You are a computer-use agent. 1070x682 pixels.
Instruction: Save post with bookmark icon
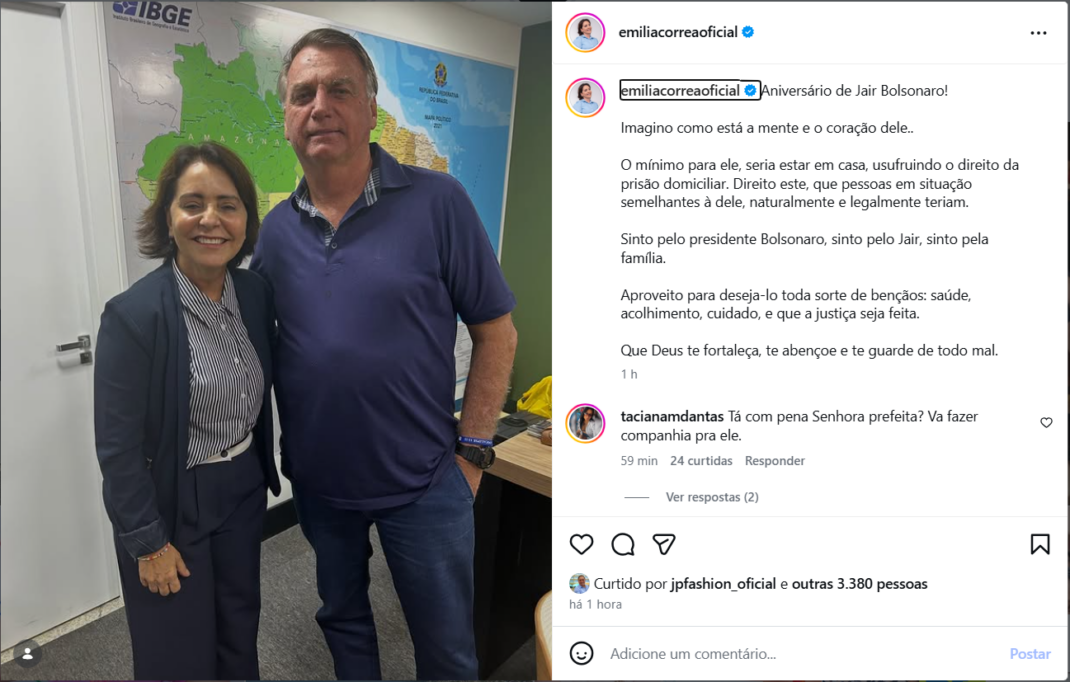coord(1040,544)
